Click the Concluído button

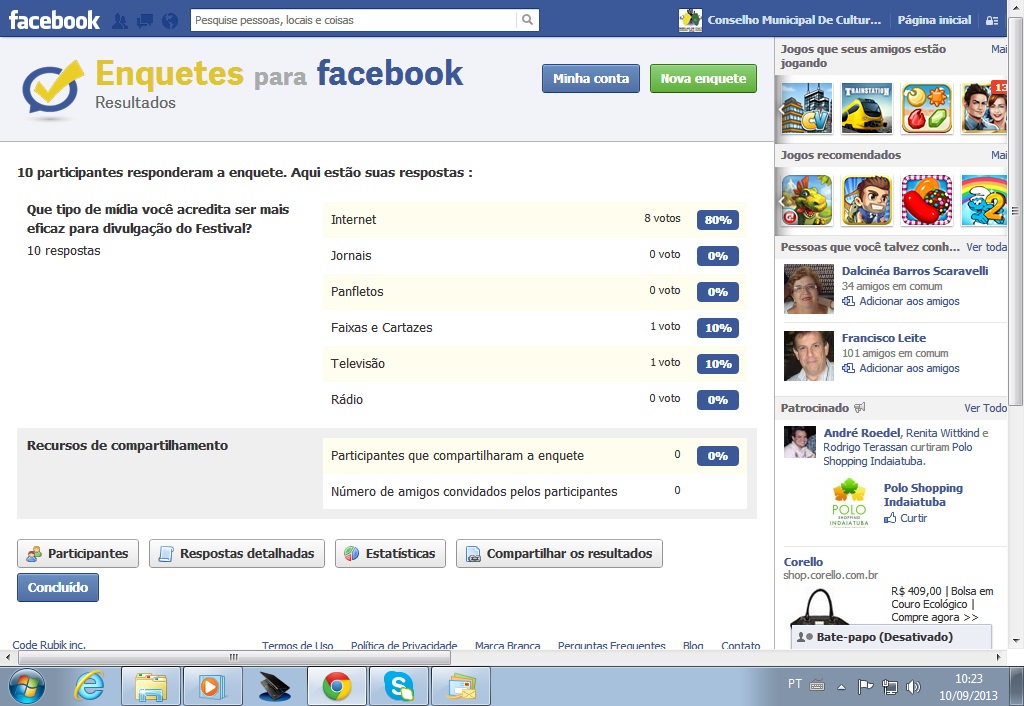click(57, 587)
